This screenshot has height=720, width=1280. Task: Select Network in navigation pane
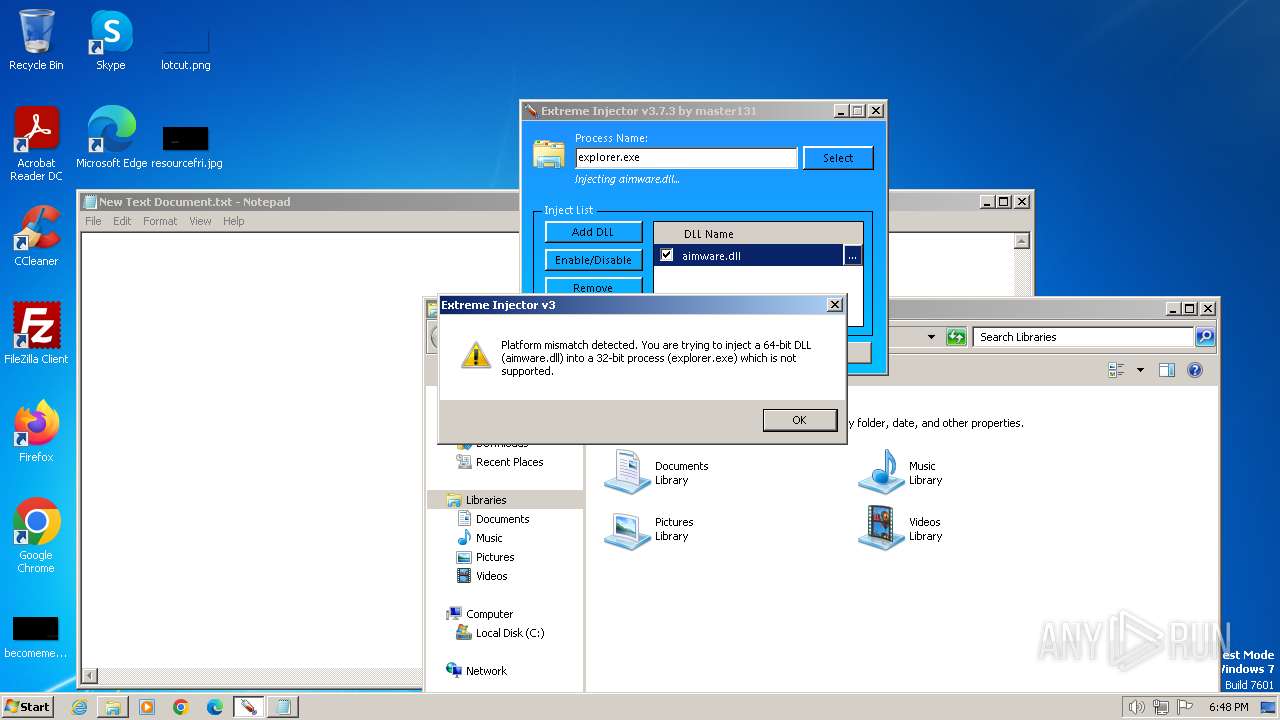point(486,671)
